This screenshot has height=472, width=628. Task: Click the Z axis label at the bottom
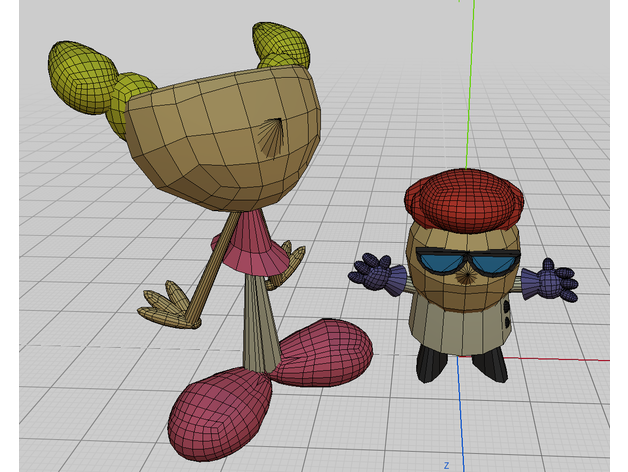pyautogui.click(x=448, y=465)
